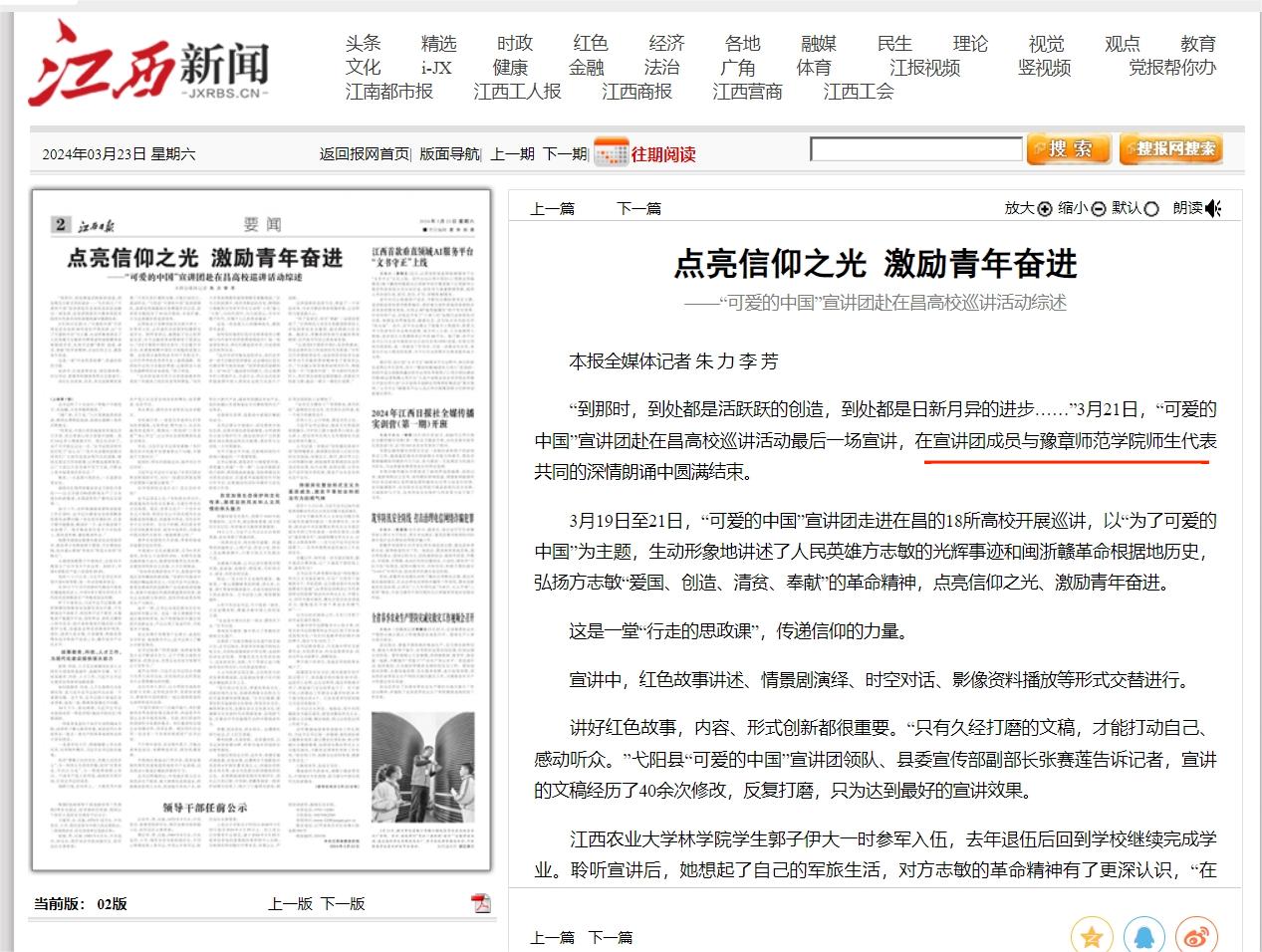1262x952 pixels.
Task: Click 领导干部任前公示 section in page thumbnail
Action: 204,807
